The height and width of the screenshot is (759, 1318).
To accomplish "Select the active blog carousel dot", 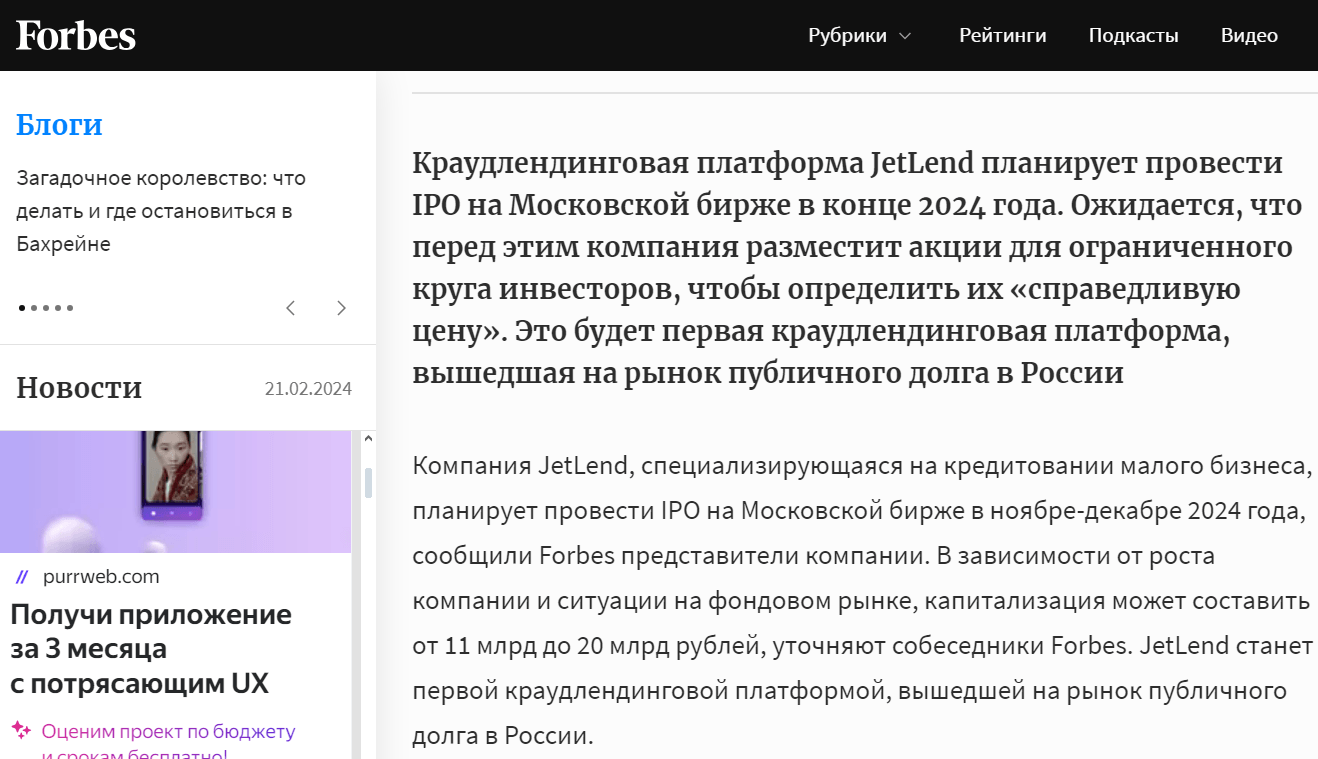I will 22,308.
